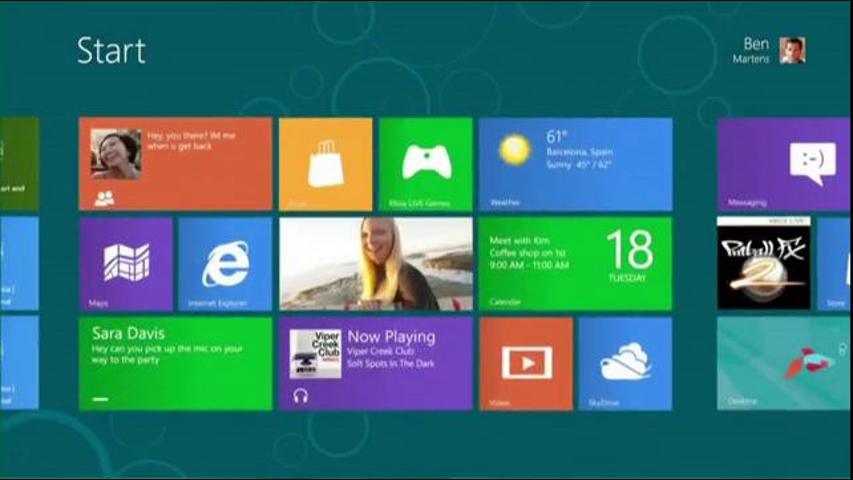This screenshot has width=853, height=480.
Task: Click Ben Martens user avatar
Action: [792, 51]
